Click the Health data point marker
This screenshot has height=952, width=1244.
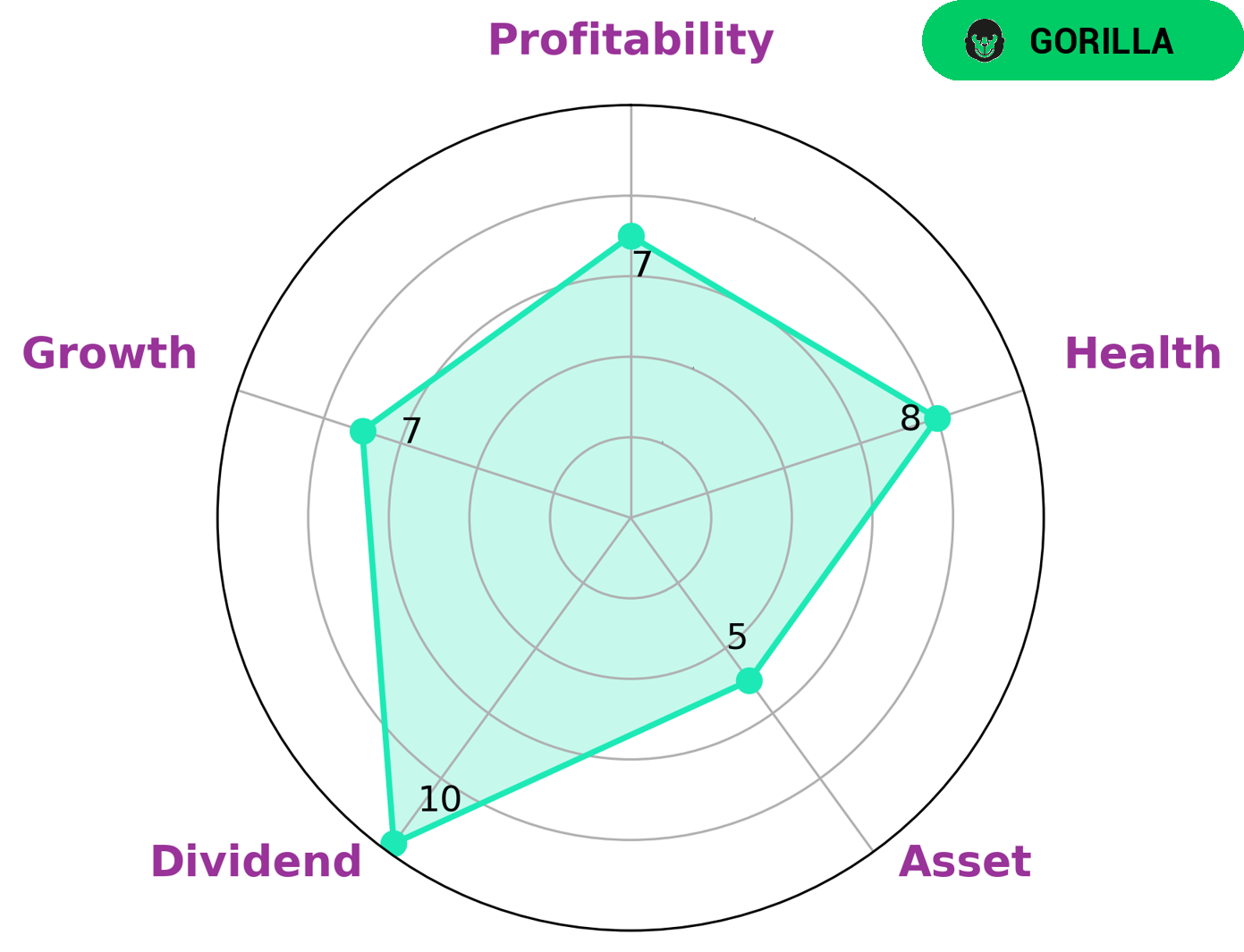(x=936, y=418)
